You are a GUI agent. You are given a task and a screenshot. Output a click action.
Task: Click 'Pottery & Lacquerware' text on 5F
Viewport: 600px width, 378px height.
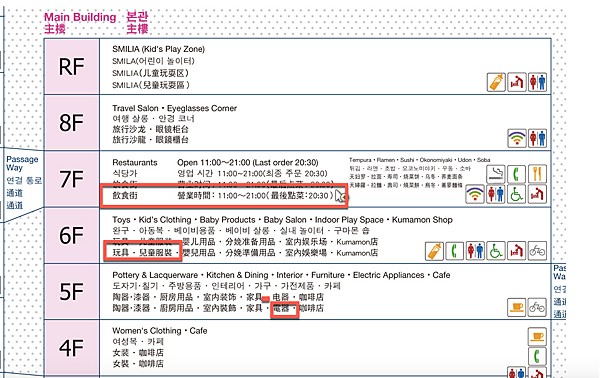[155, 275]
